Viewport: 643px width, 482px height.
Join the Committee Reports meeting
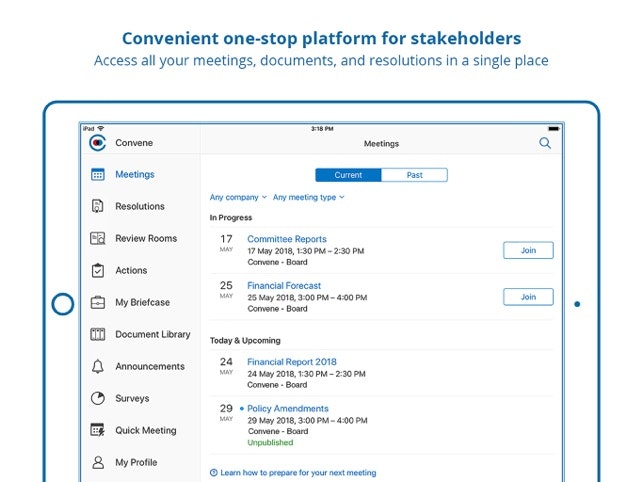528,250
